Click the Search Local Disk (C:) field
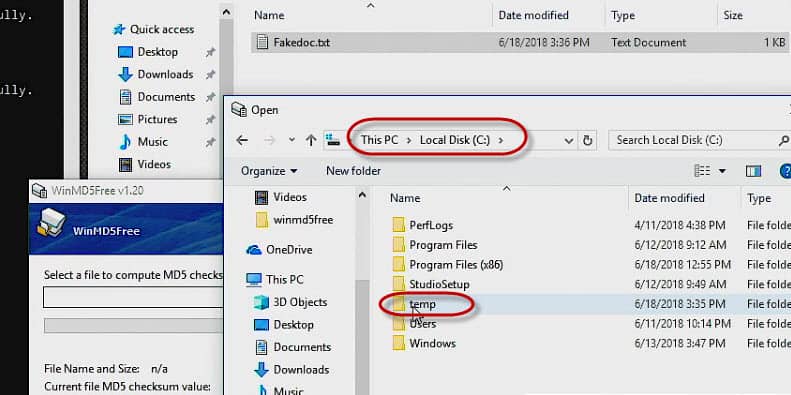 point(698,140)
